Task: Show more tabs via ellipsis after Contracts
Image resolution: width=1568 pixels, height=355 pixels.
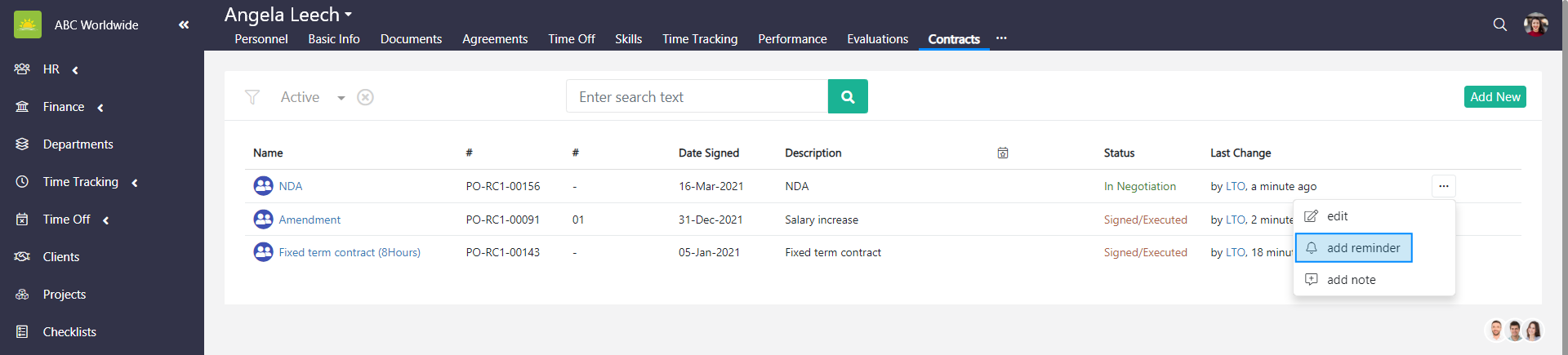Action: click(x=1001, y=38)
